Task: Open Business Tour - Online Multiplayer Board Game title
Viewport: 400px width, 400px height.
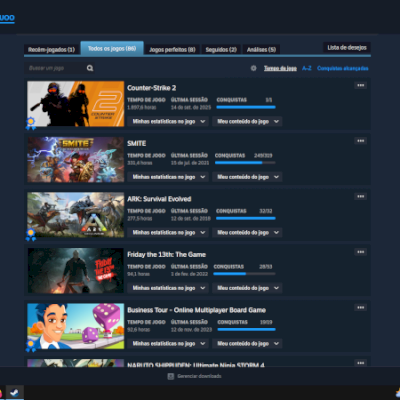Action: pyautogui.click(x=196, y=310)
